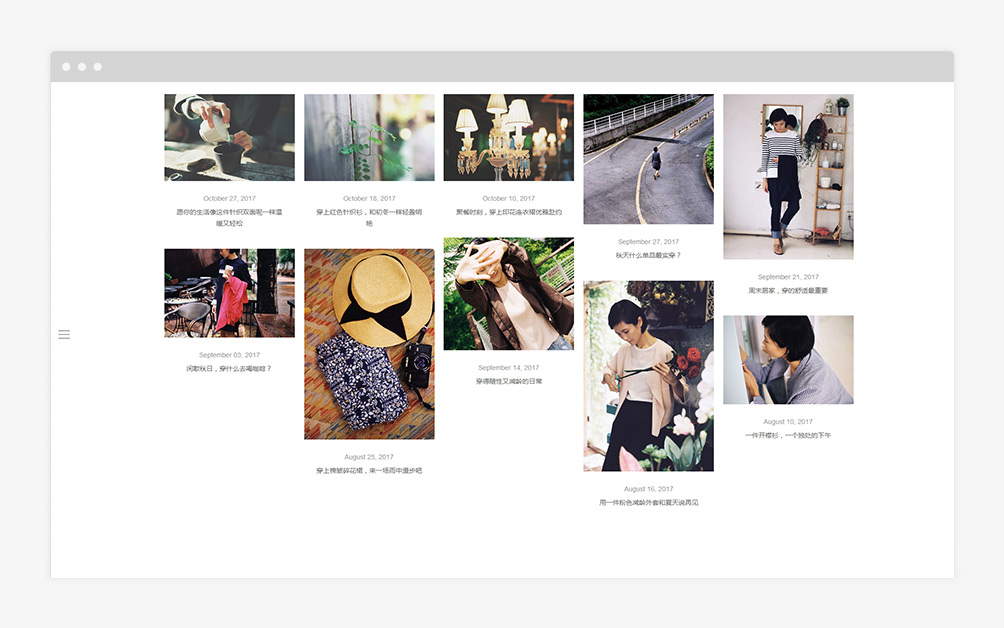Open the post titled 闲散秋日，穿什么去喝咖啡？
The height and width of the screenshot is (628, 1004).
[229, 369]
